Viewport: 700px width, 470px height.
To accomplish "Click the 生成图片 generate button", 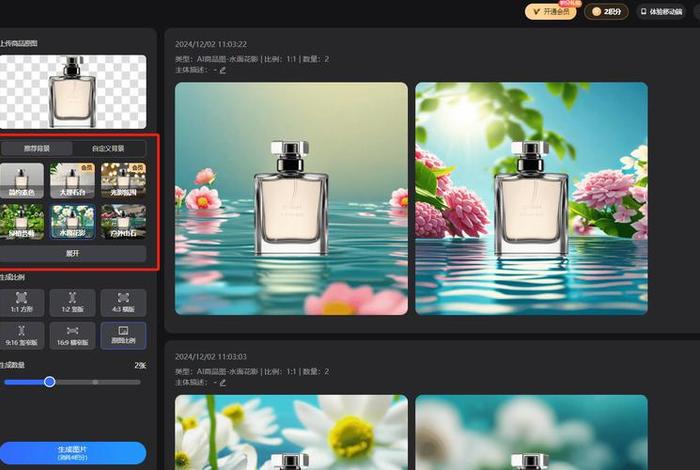I will 73,452.
